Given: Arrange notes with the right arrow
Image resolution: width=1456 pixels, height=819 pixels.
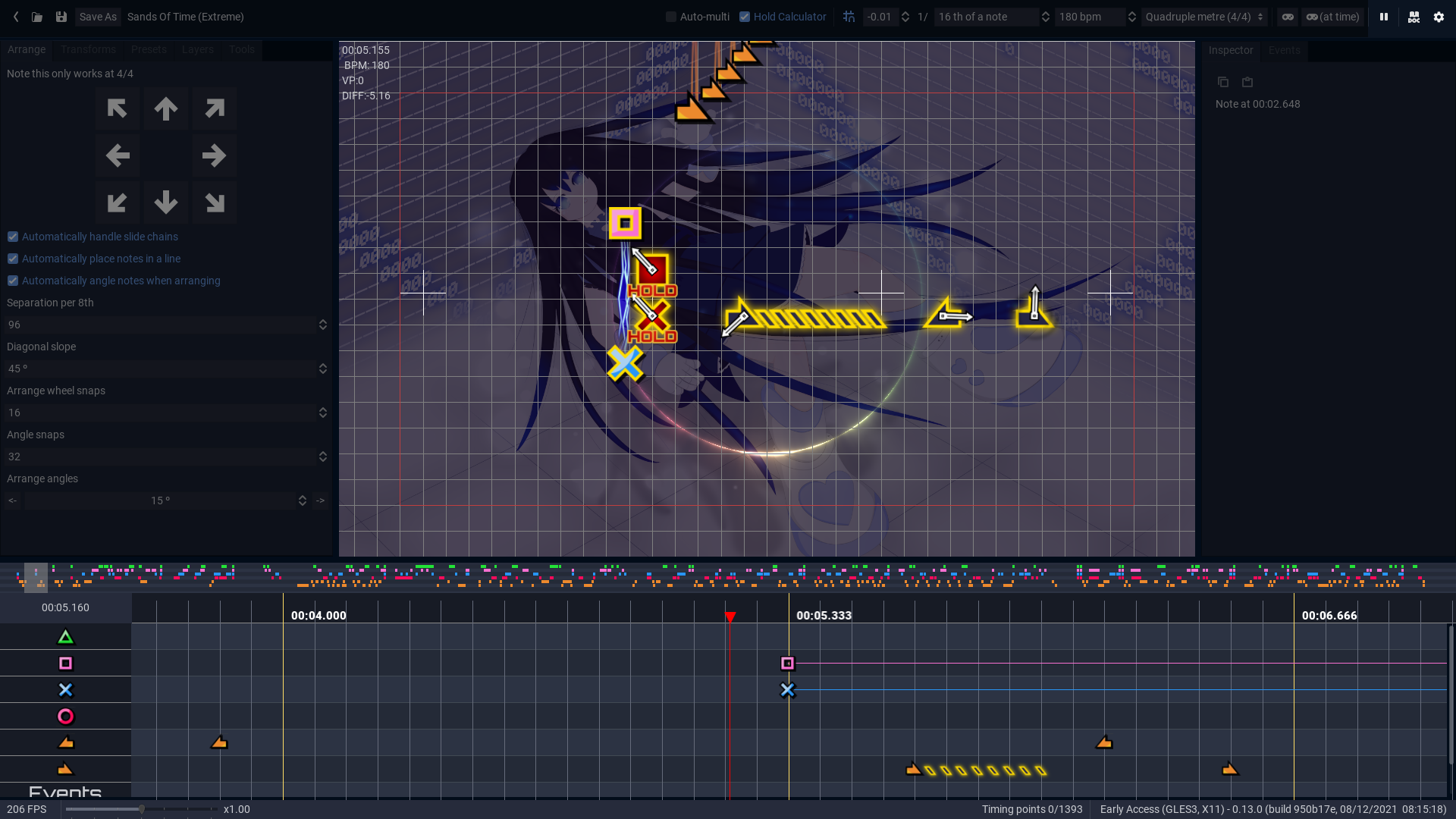Looking at the screenshot, I should click(x=215, y=155).
